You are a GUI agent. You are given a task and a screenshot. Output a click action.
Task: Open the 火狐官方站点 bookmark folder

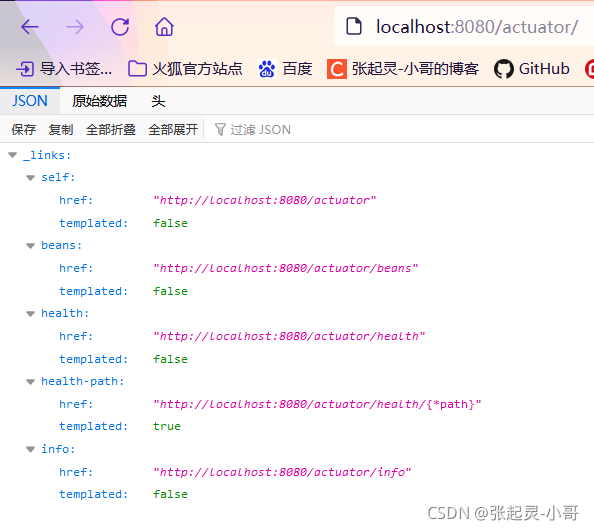coord(185,69)
